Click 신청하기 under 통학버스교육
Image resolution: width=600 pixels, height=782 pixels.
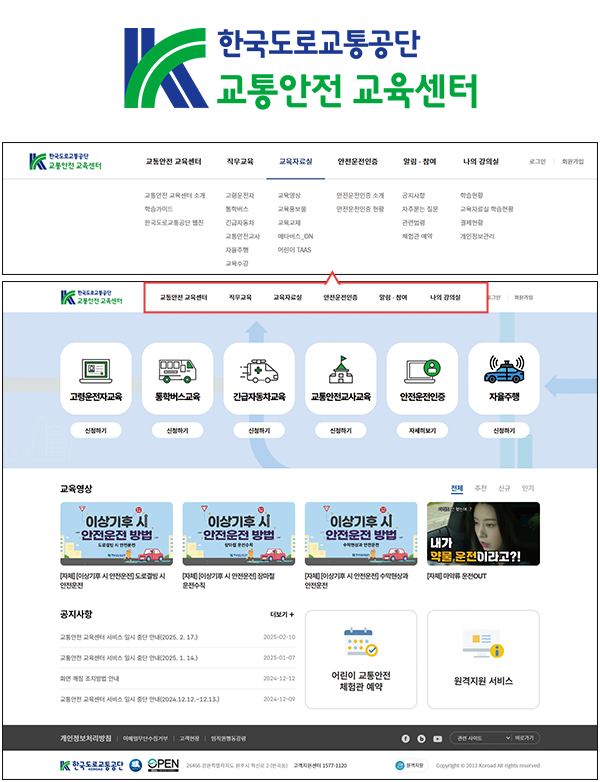click(x=178, y=430)
